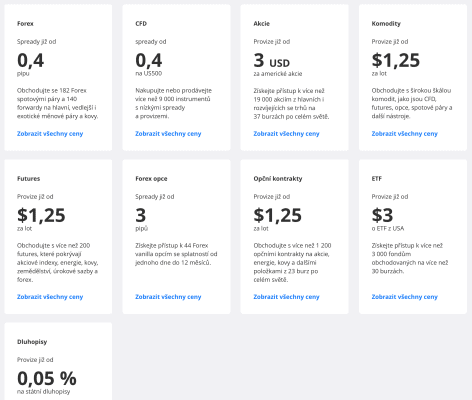This screenshot has height=400, width=472.
Task: Click the 0,05 % bond commission value
Action: click(47, 378)
